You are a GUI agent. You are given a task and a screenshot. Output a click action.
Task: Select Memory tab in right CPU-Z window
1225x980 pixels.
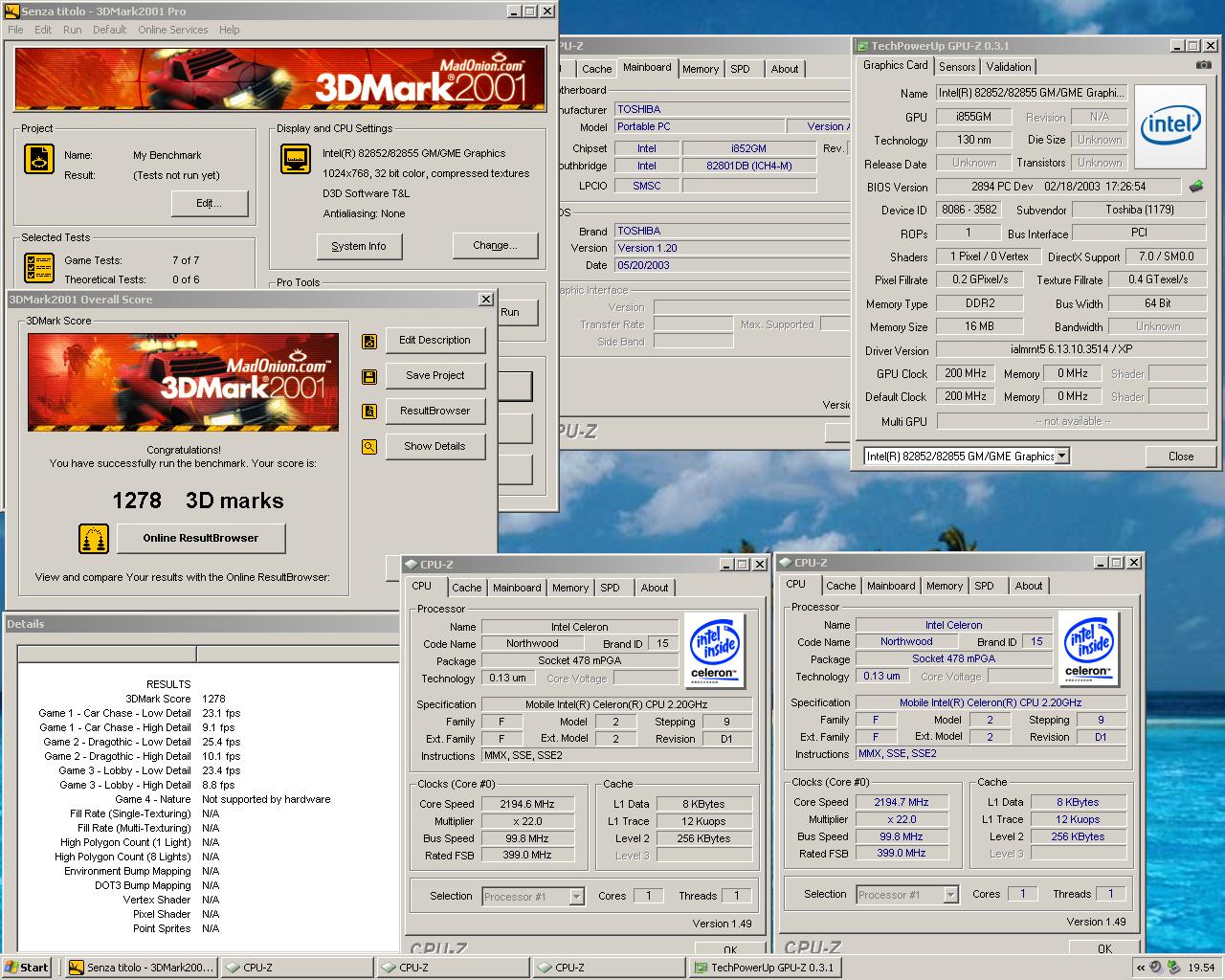(945, 586)
